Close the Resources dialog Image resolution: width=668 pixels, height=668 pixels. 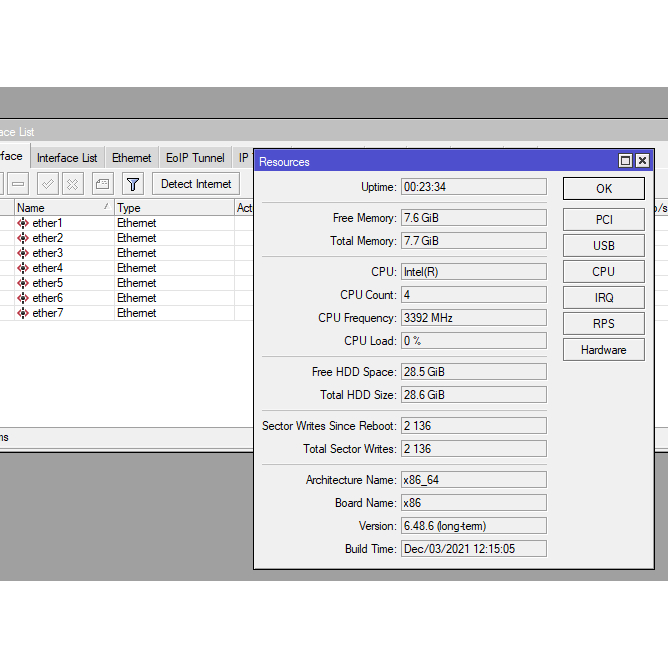point(642,161)
